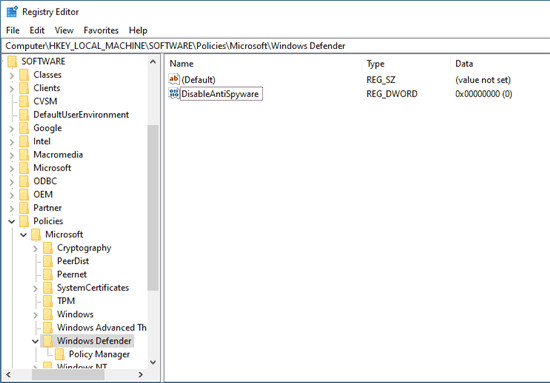The image size is (550, 383).
Task: Expand the Google key
Action: [x=12, y=129]
